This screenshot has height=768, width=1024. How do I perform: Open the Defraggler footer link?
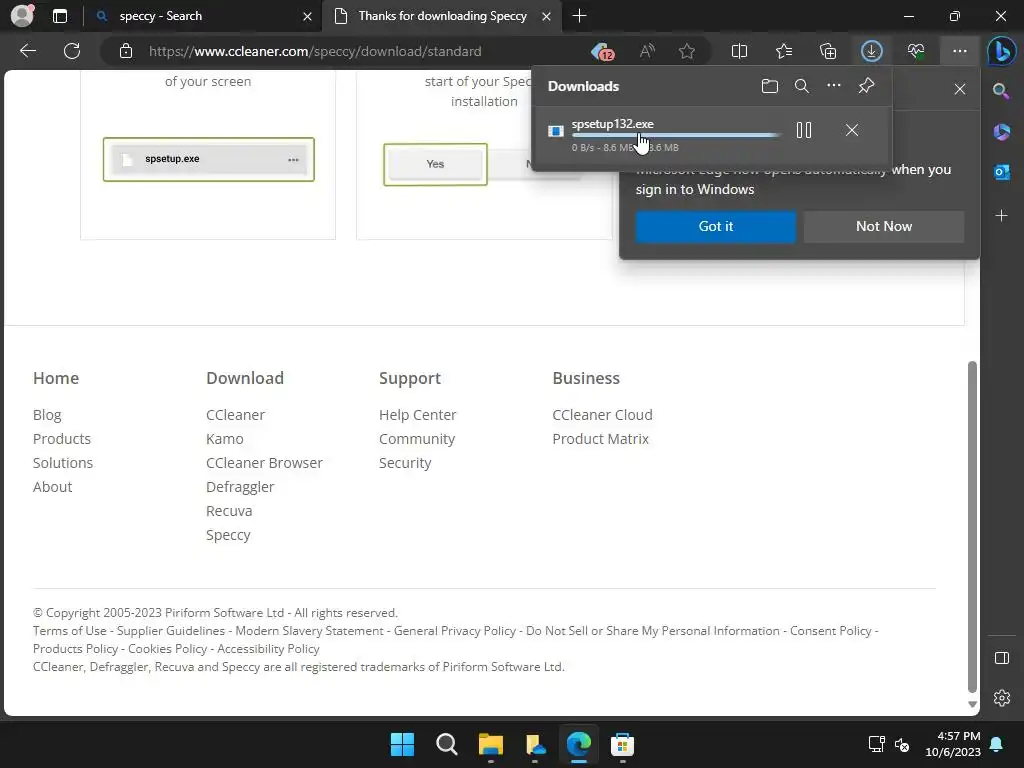[240, 487]
